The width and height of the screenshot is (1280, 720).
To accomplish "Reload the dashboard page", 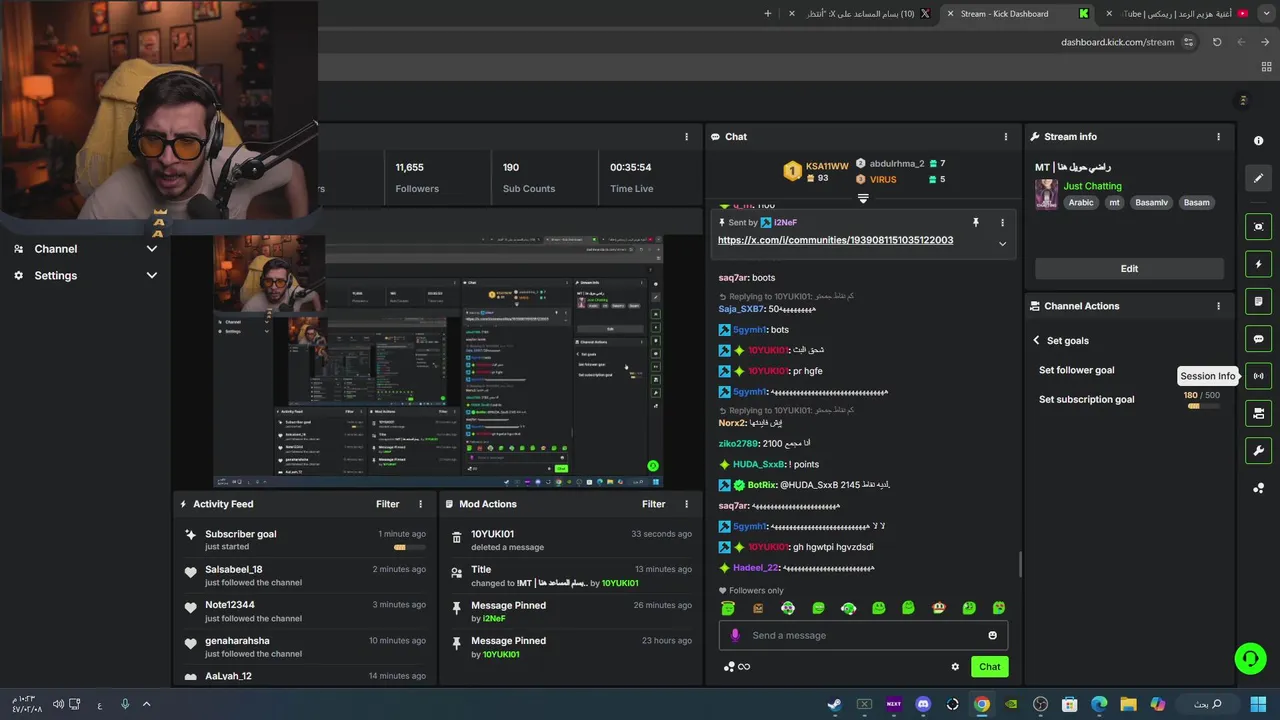I will pos(1217,42).
